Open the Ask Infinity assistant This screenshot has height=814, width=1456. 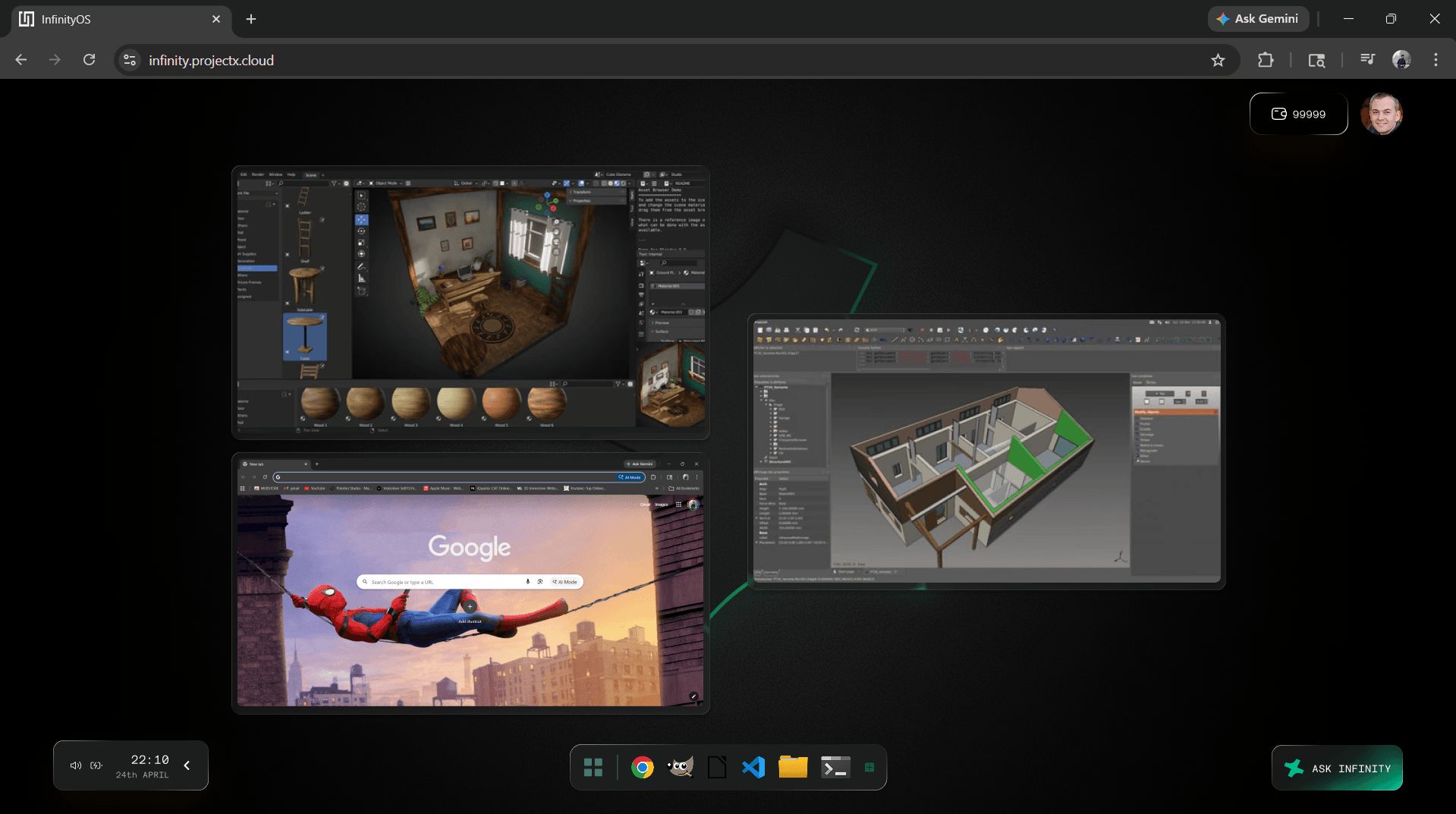coord(1337,768)
